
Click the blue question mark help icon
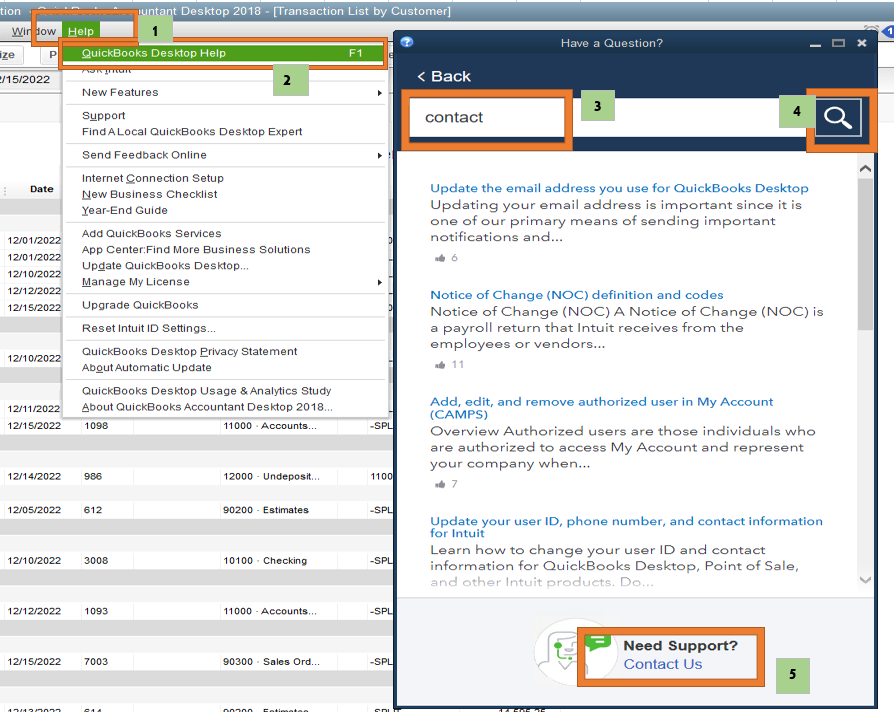[407, 42]
